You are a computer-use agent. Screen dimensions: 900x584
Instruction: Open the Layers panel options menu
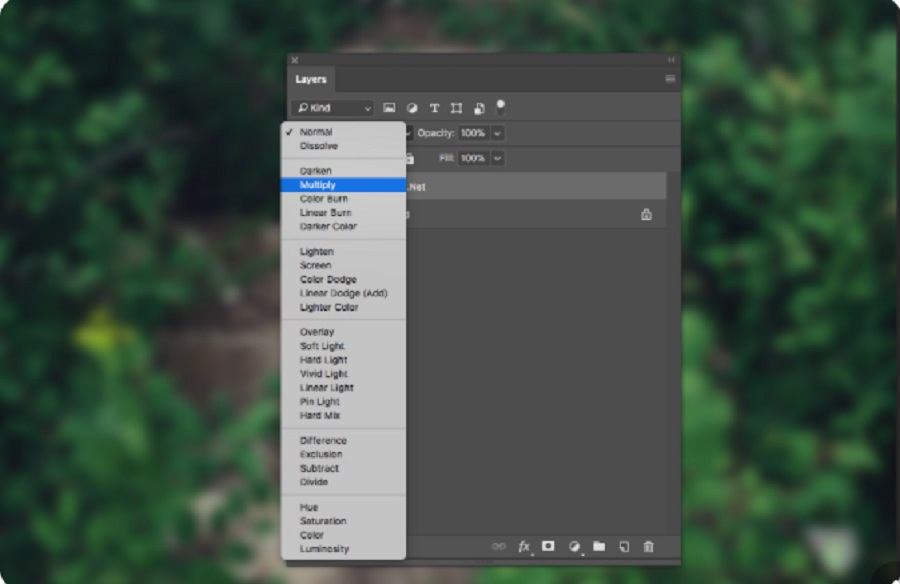[670, 79]
